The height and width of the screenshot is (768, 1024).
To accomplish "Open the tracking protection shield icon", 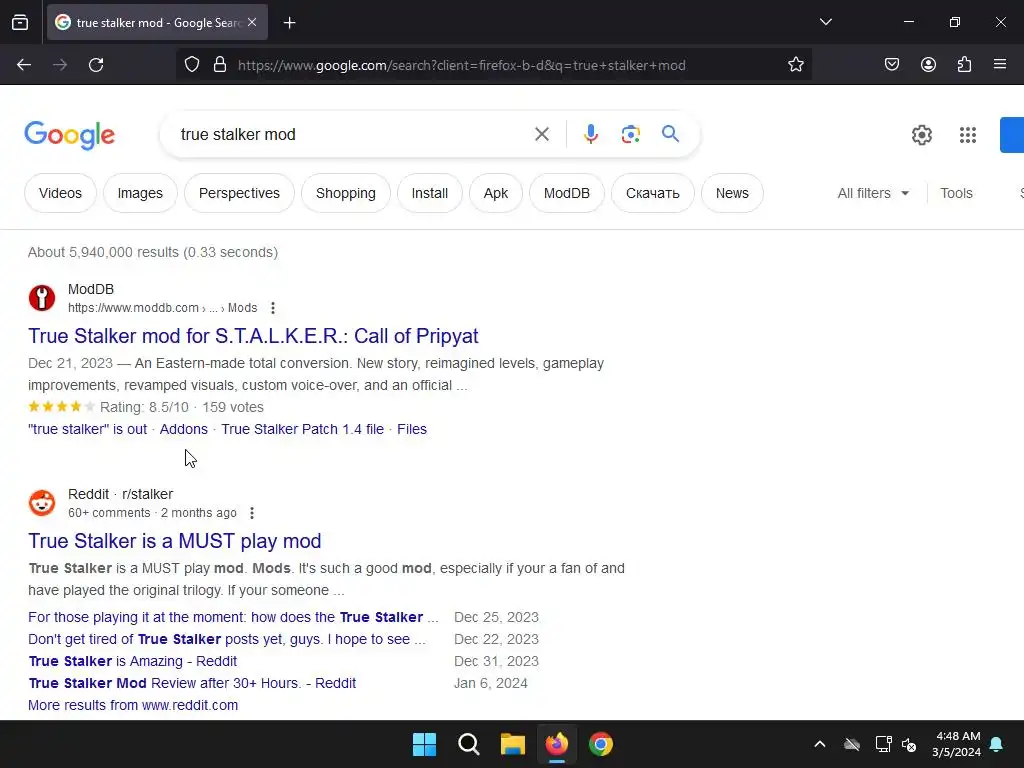I will coord(191,65).
